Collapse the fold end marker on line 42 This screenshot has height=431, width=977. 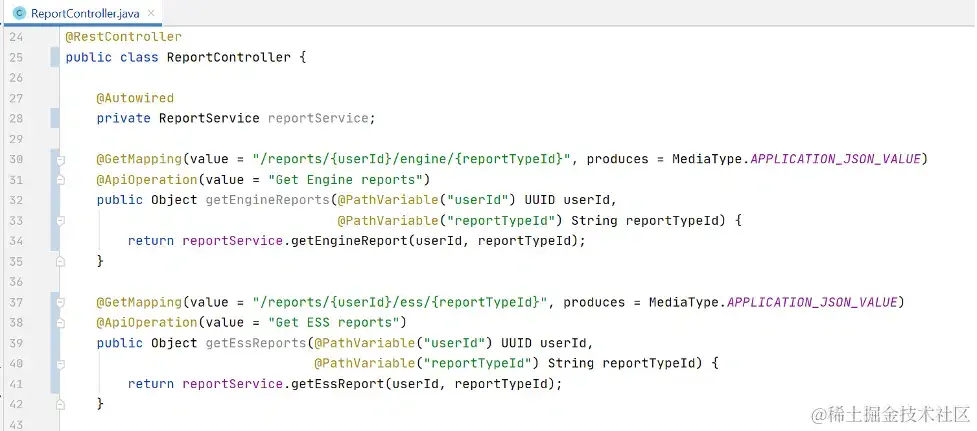coord(60,405)
